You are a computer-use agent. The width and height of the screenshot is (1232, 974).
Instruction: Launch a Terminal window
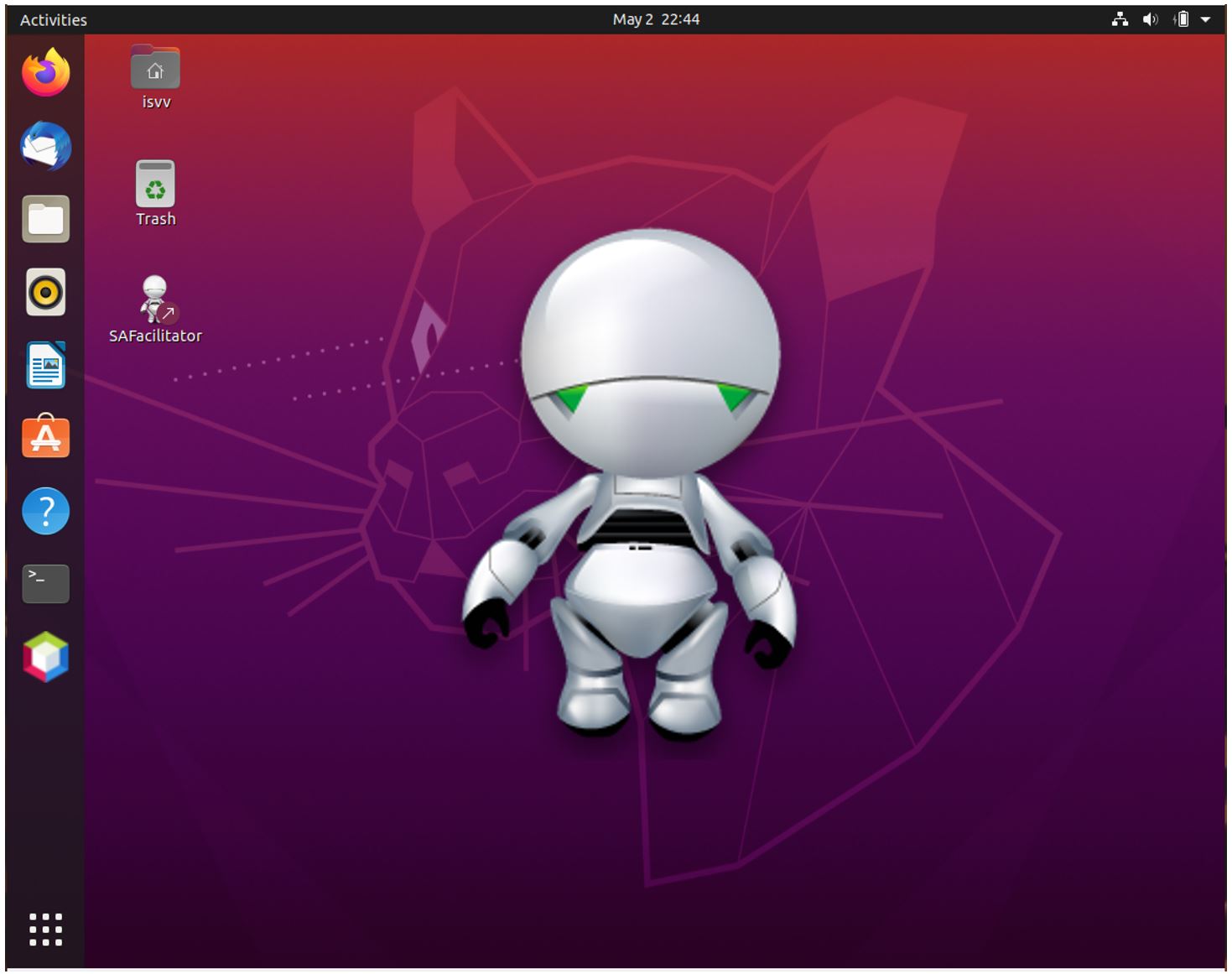point(45,582)
